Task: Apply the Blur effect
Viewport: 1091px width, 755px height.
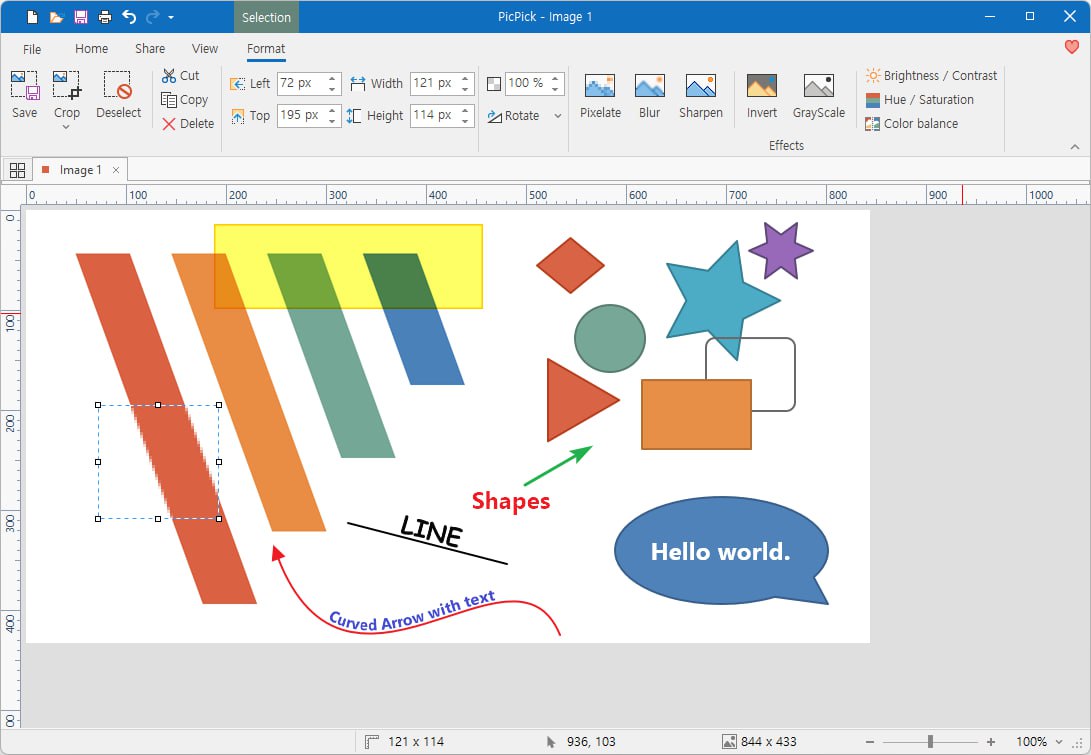Action: point(649,95)
